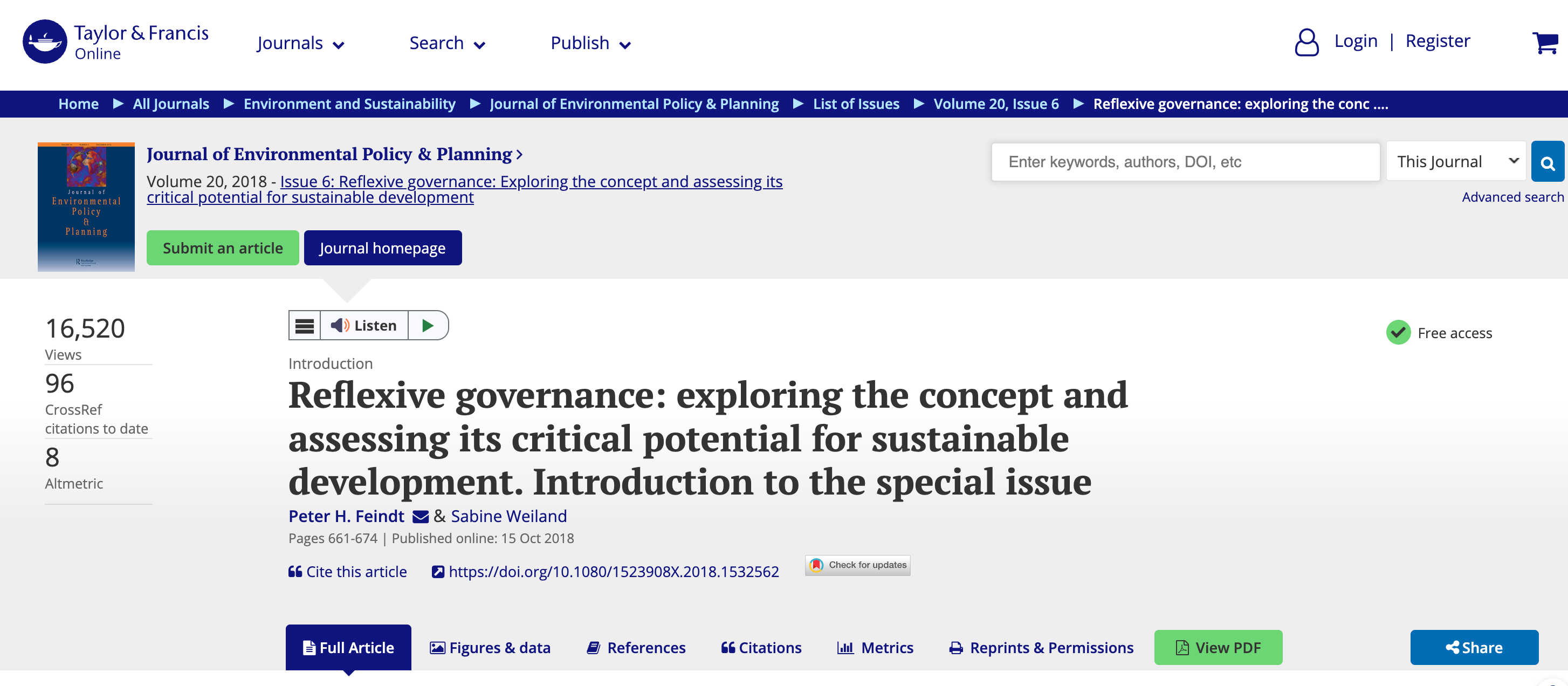Open the Metrics tab
The height and width of the screenshot is (686, 1568).
coord(875,648)
